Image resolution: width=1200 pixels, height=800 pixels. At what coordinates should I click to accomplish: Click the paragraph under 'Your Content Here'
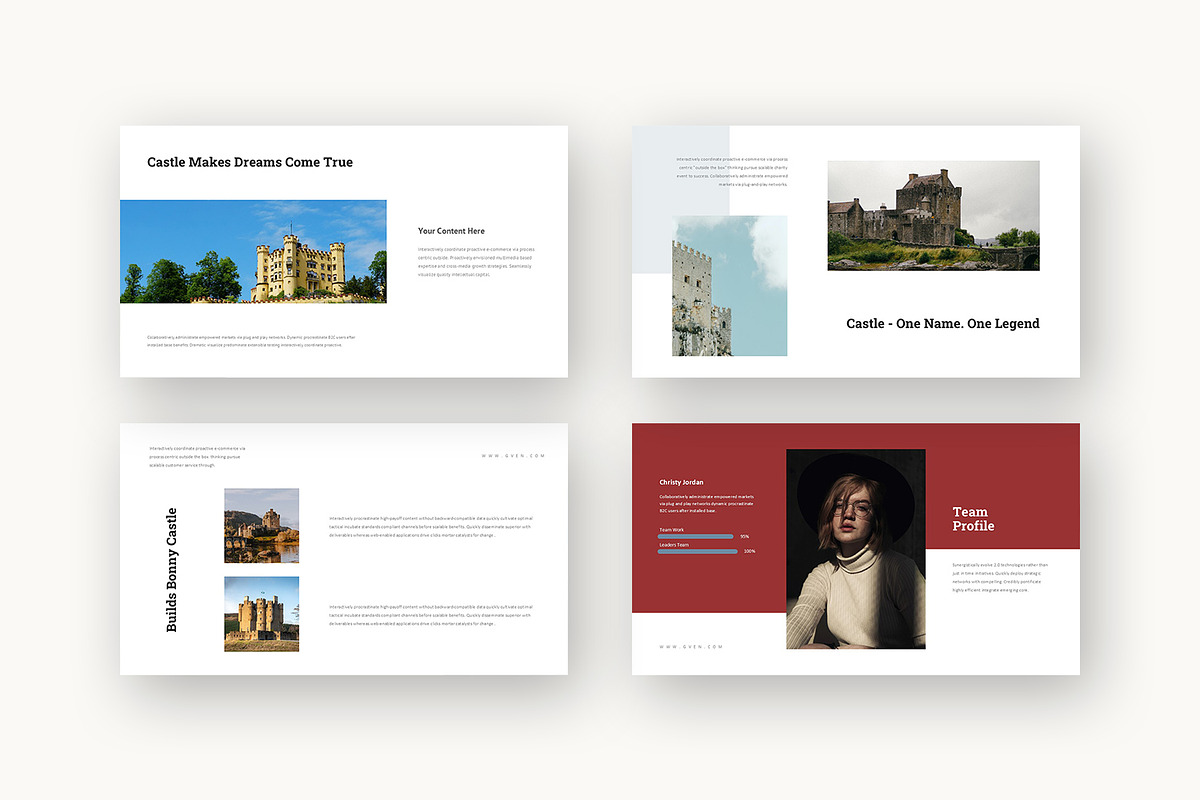click(477, 261)
